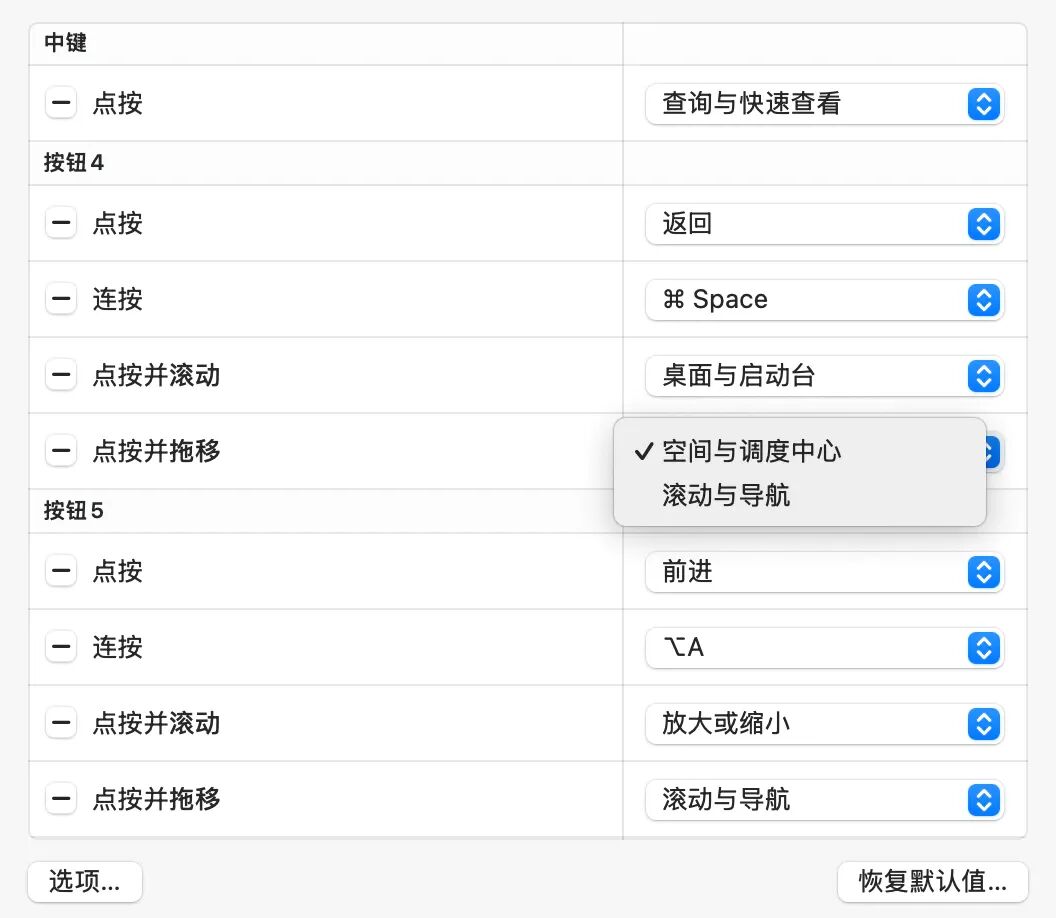Remove 点按并滚动 gesture under 按钮 5
The height and width of the screenshot is (918, 1056).
point(61,723)
